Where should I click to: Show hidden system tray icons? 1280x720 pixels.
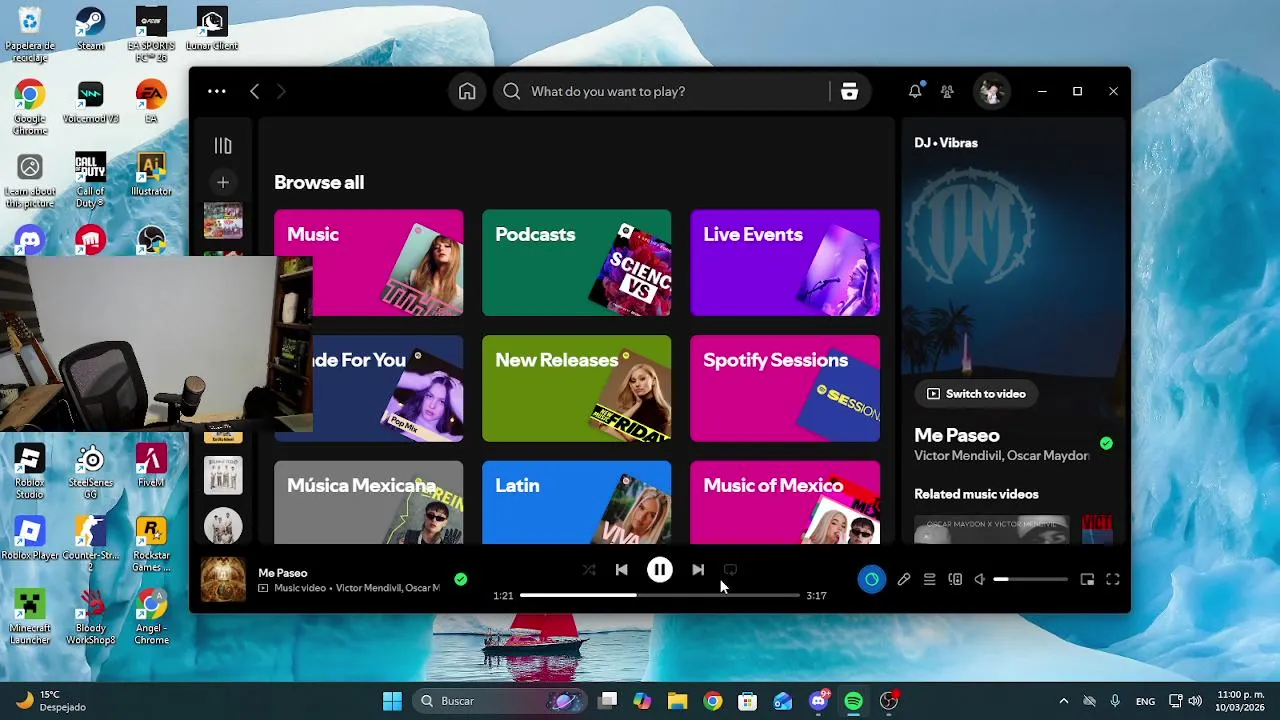click(x=1063, y=701)
